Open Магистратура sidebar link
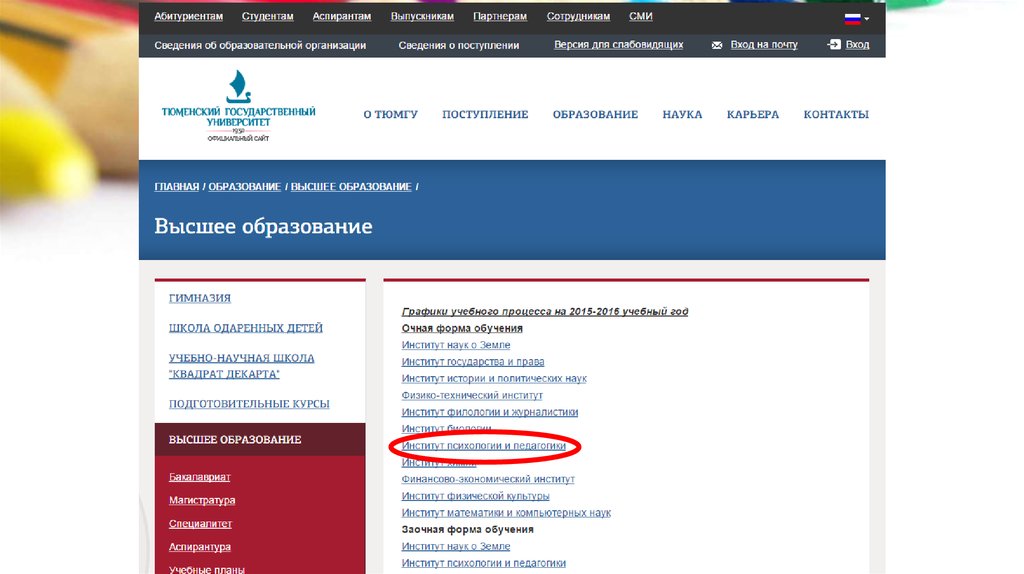The width and height of the screenshot is (1024, 574). tap(202, 500)
